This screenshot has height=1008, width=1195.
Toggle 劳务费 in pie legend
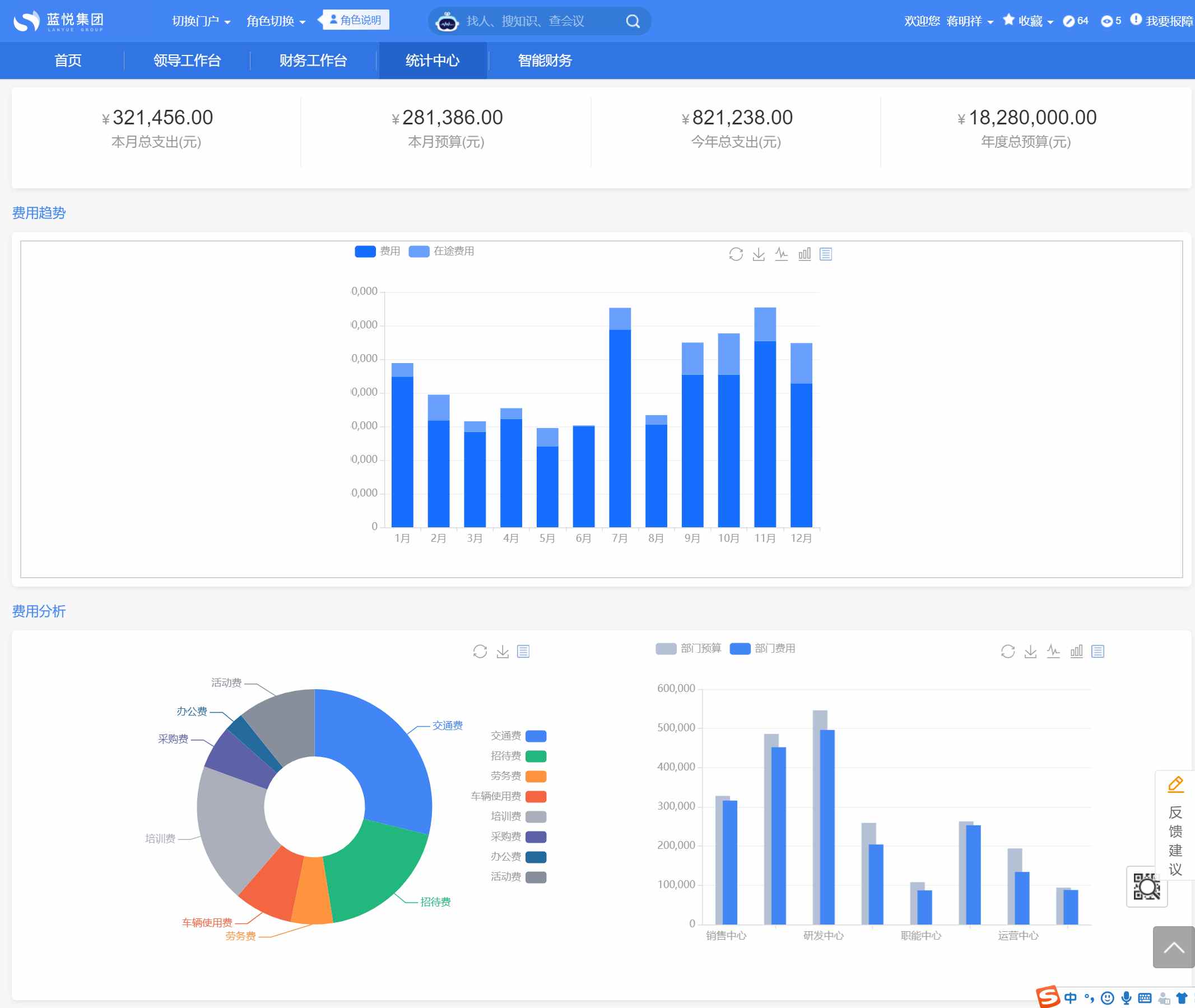pyautogui.click(x=519, y=776)
